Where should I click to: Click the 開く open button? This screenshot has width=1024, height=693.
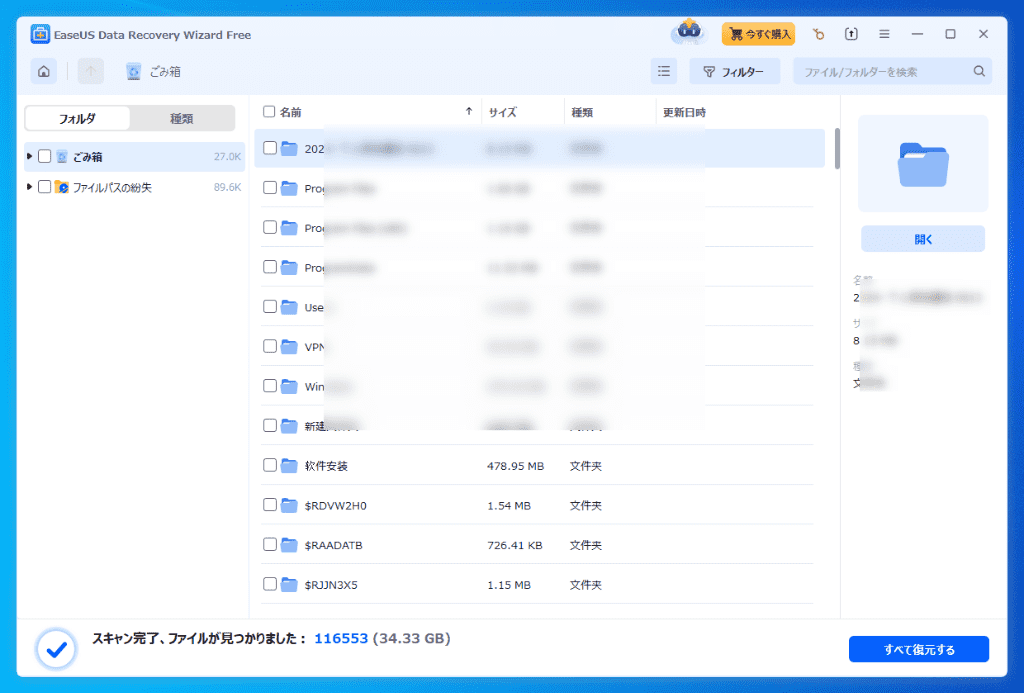[x=923, y=239]
